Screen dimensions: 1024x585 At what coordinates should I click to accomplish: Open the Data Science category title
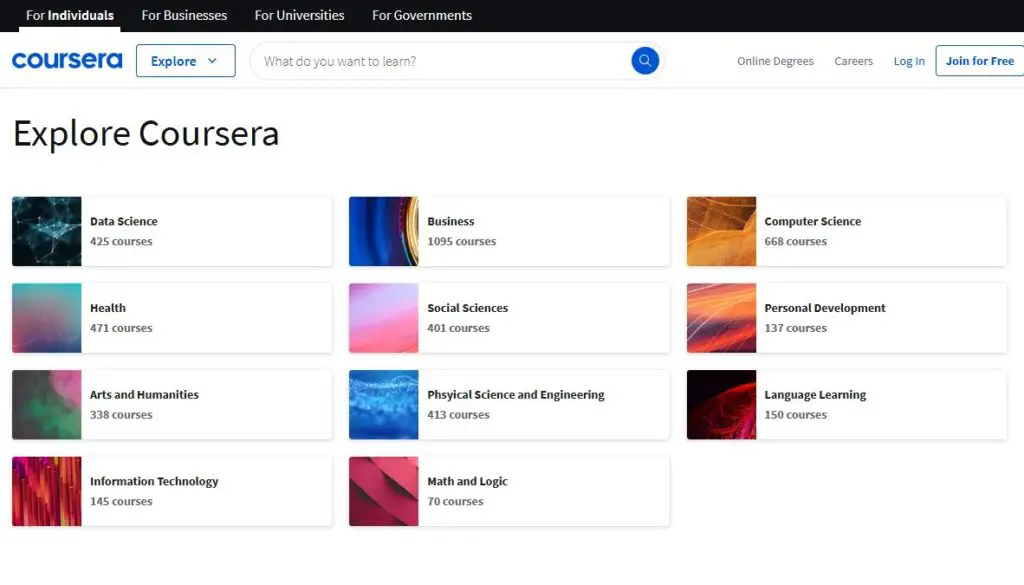(123, 221)
